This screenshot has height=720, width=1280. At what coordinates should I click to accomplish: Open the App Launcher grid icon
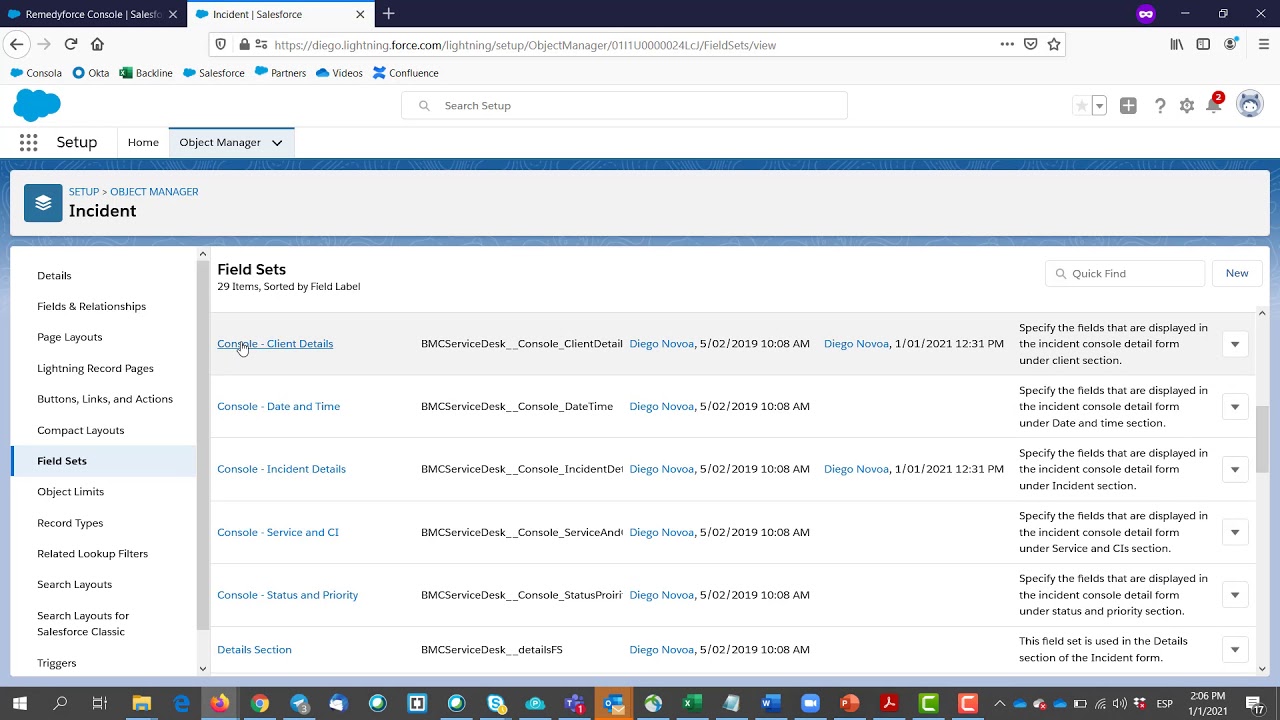point(28,142)
